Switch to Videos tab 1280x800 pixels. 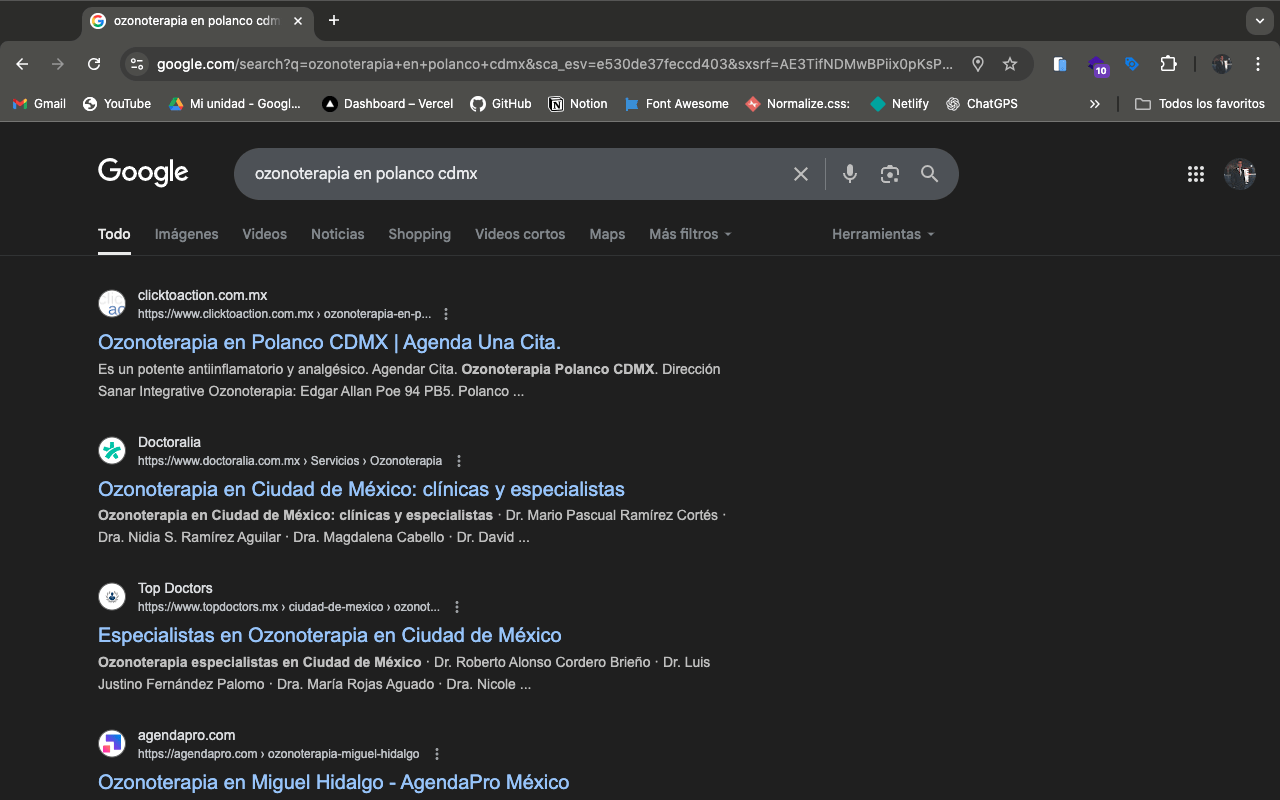tap(264, 234)
